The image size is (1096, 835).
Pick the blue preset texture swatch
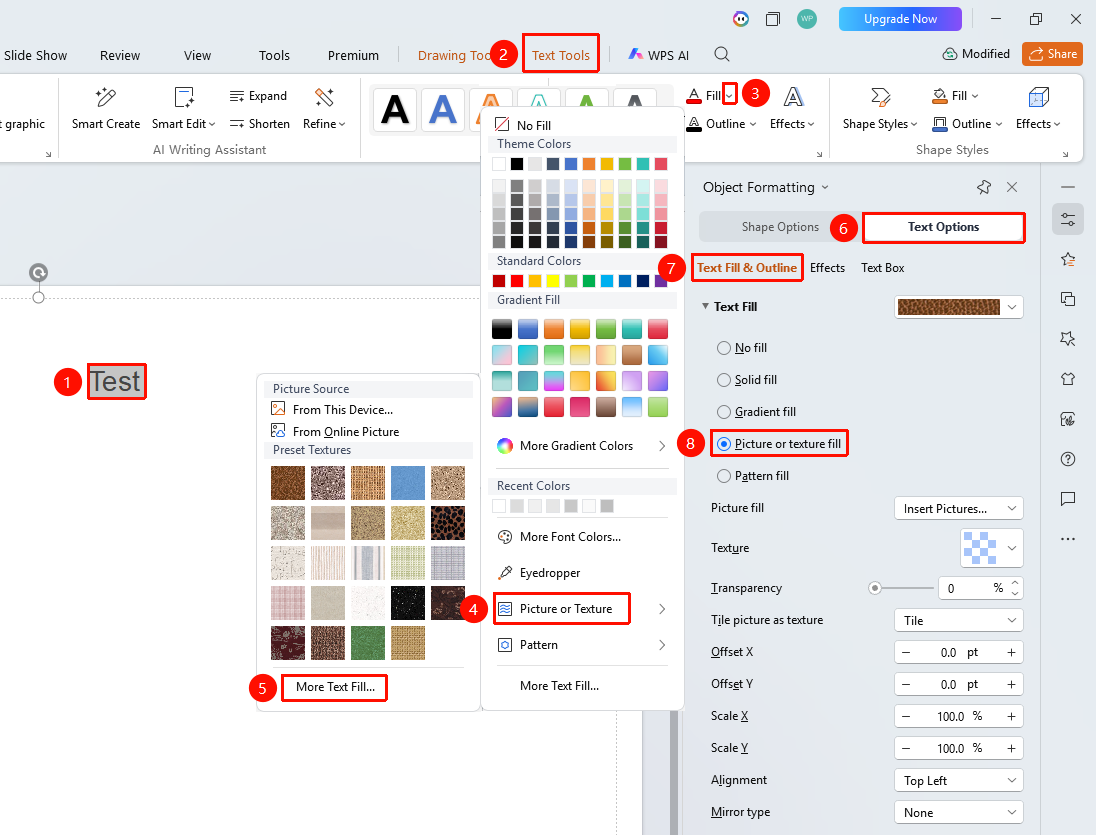pos(408,483)
